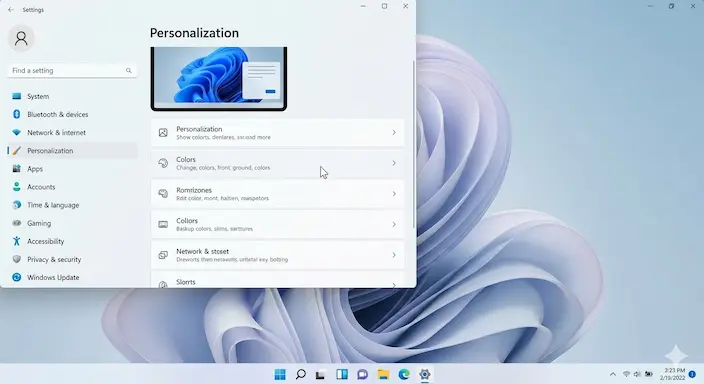Image resolution: width=704 pixels, height=384 pixels.
Task: Click the desktop theme preview thumbnail
Action: (219, 79)
